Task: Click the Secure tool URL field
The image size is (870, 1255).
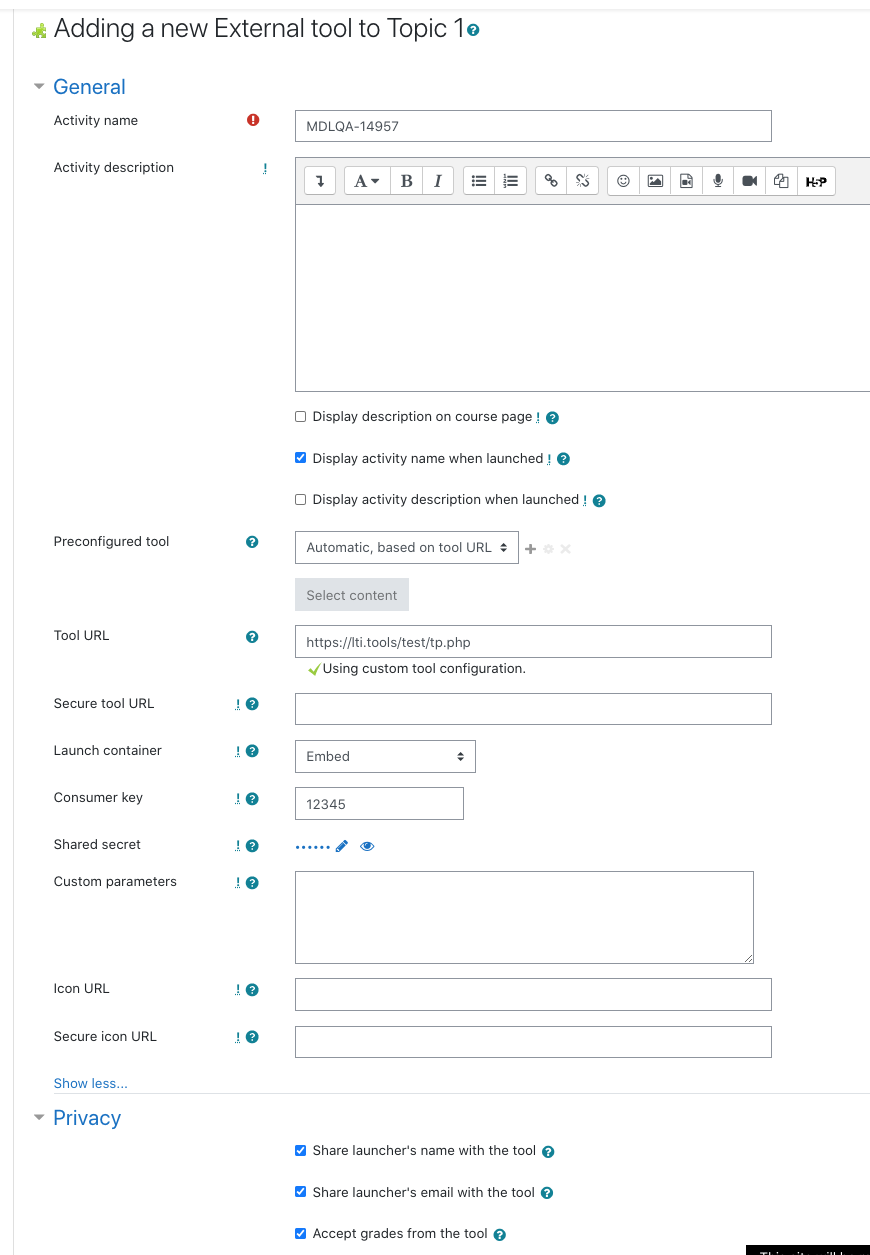Action: 533,709
